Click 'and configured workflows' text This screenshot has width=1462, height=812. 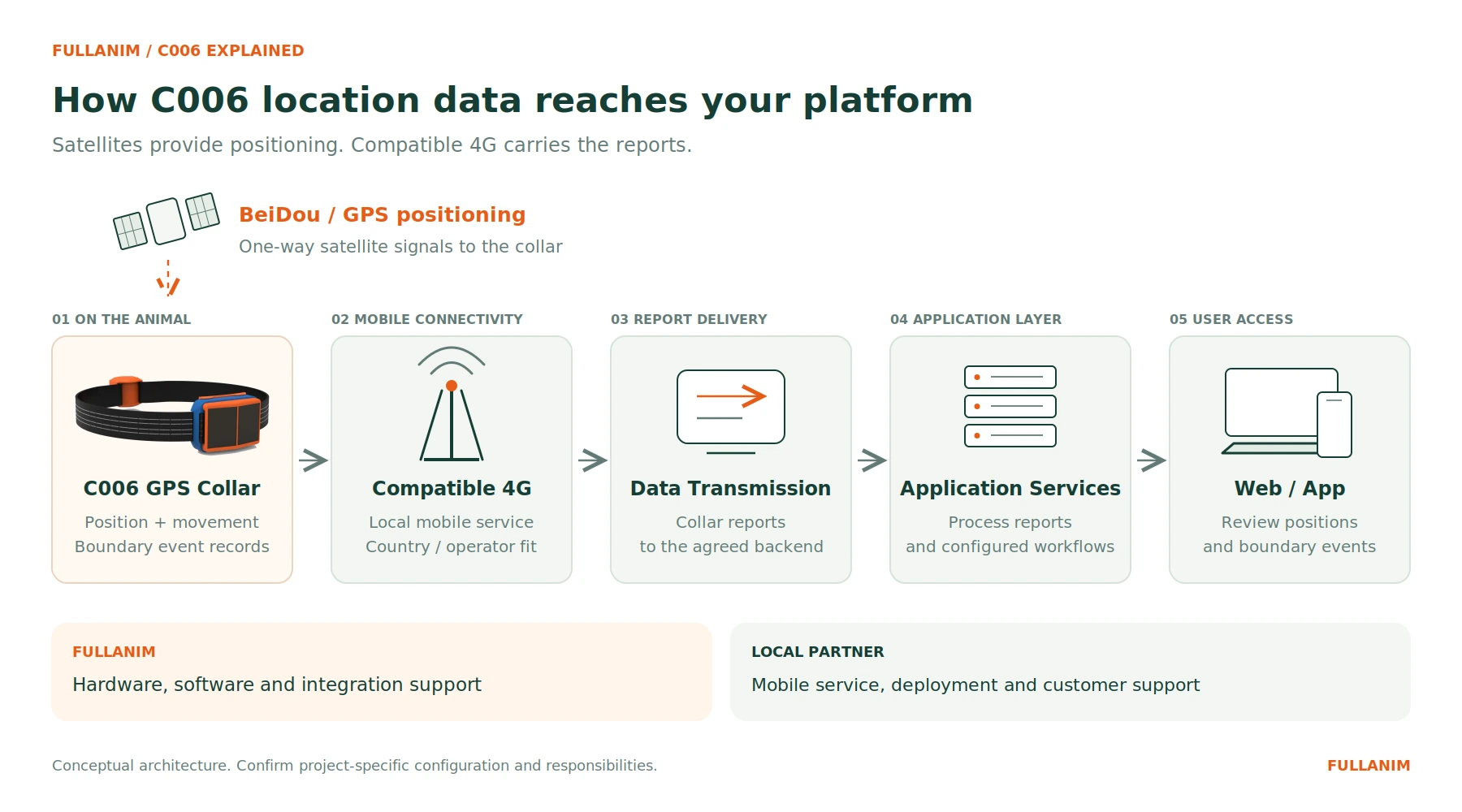[x=1010, y=546]
